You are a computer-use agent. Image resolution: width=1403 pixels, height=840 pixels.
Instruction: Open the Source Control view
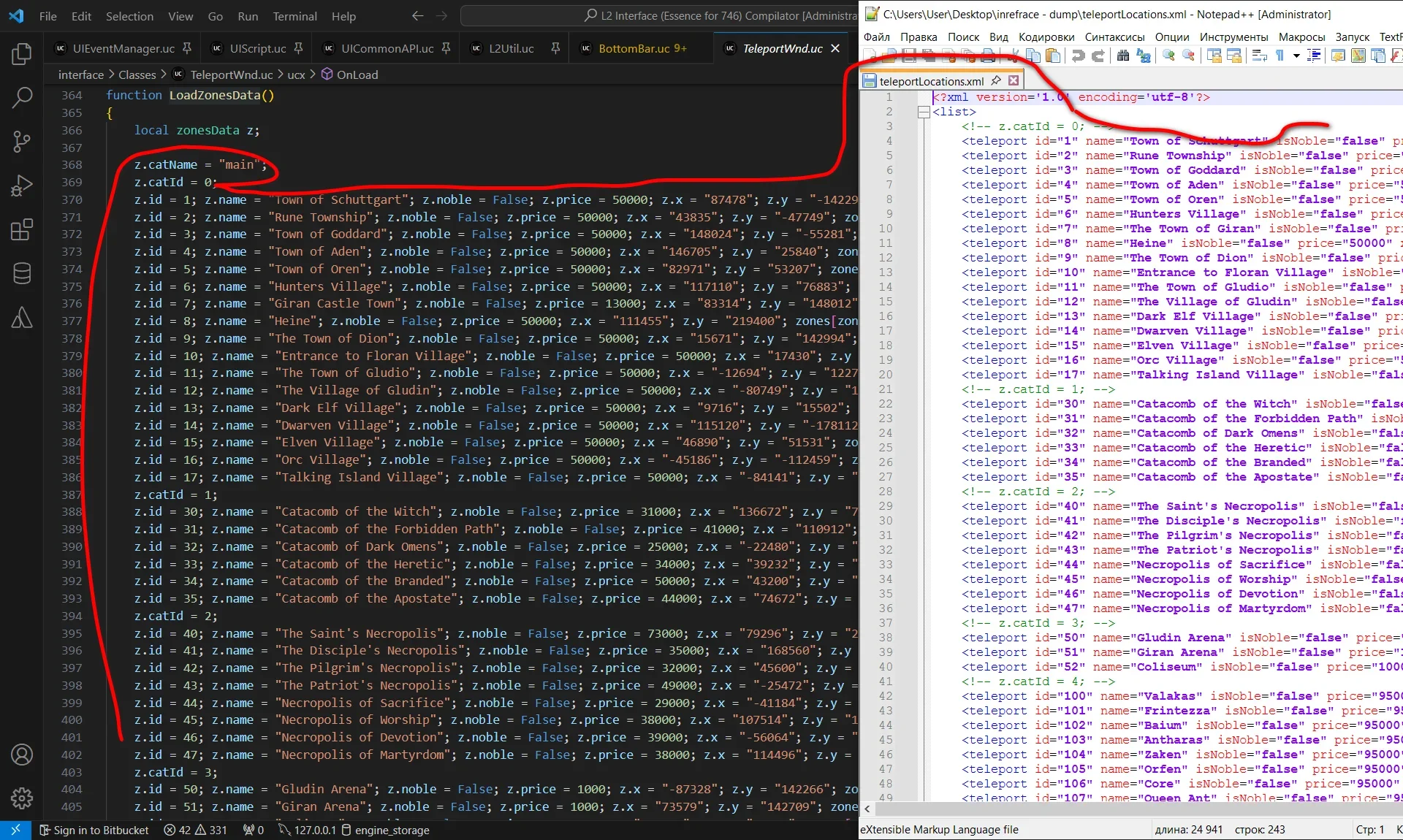pyautogui.click(x=22, y=141)
